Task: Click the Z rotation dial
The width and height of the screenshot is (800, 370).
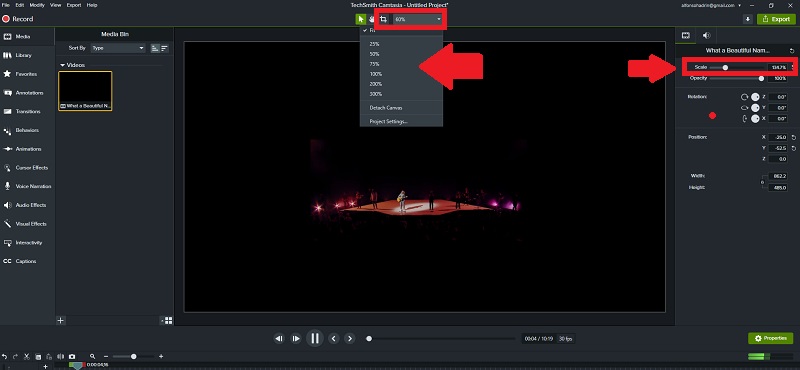Action: (755, 97)
